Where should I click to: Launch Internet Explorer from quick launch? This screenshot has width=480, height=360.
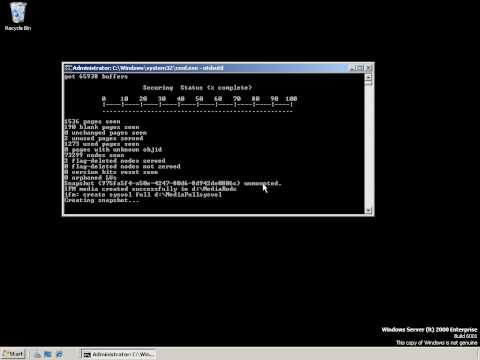[59, 354]
